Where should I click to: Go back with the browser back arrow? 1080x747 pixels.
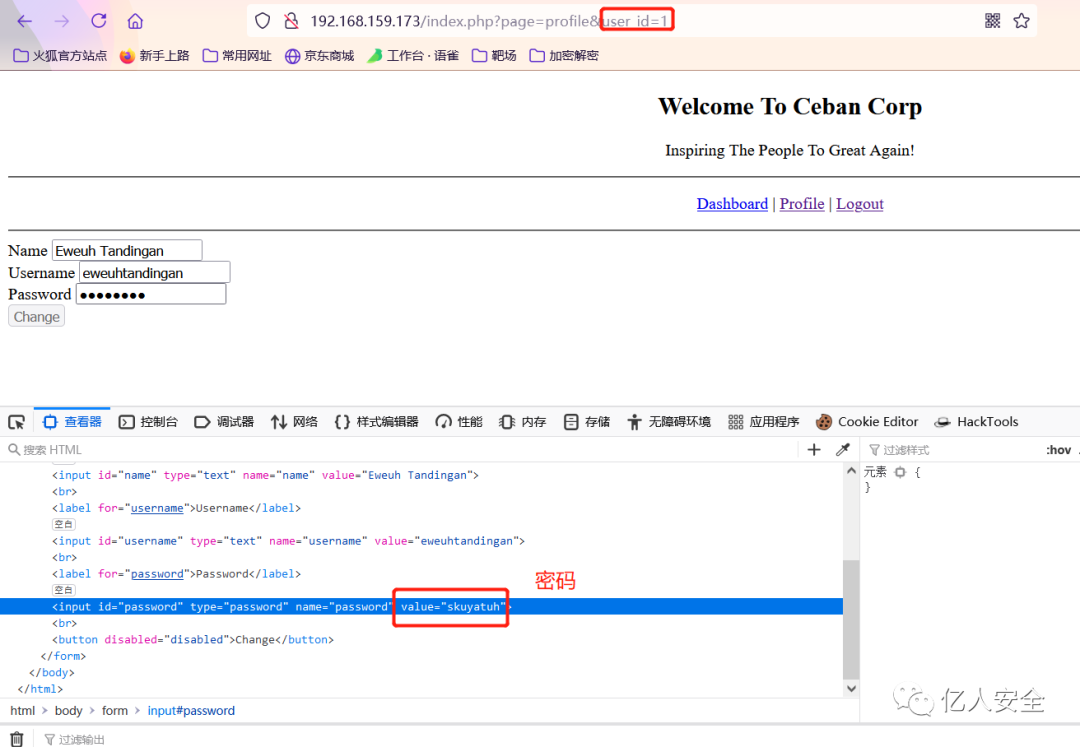(25, 21)
